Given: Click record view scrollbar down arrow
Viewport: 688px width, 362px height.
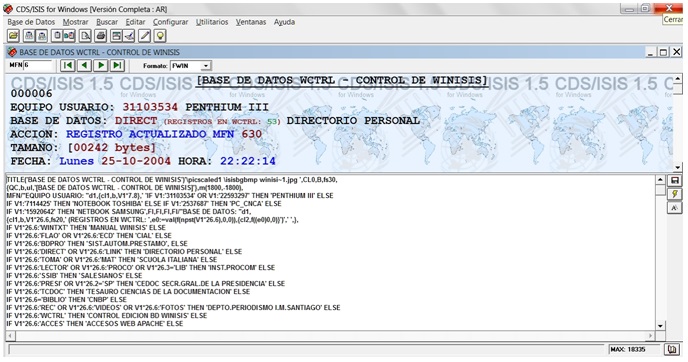Looking at the screenshot, I should (x=677, y=167).
